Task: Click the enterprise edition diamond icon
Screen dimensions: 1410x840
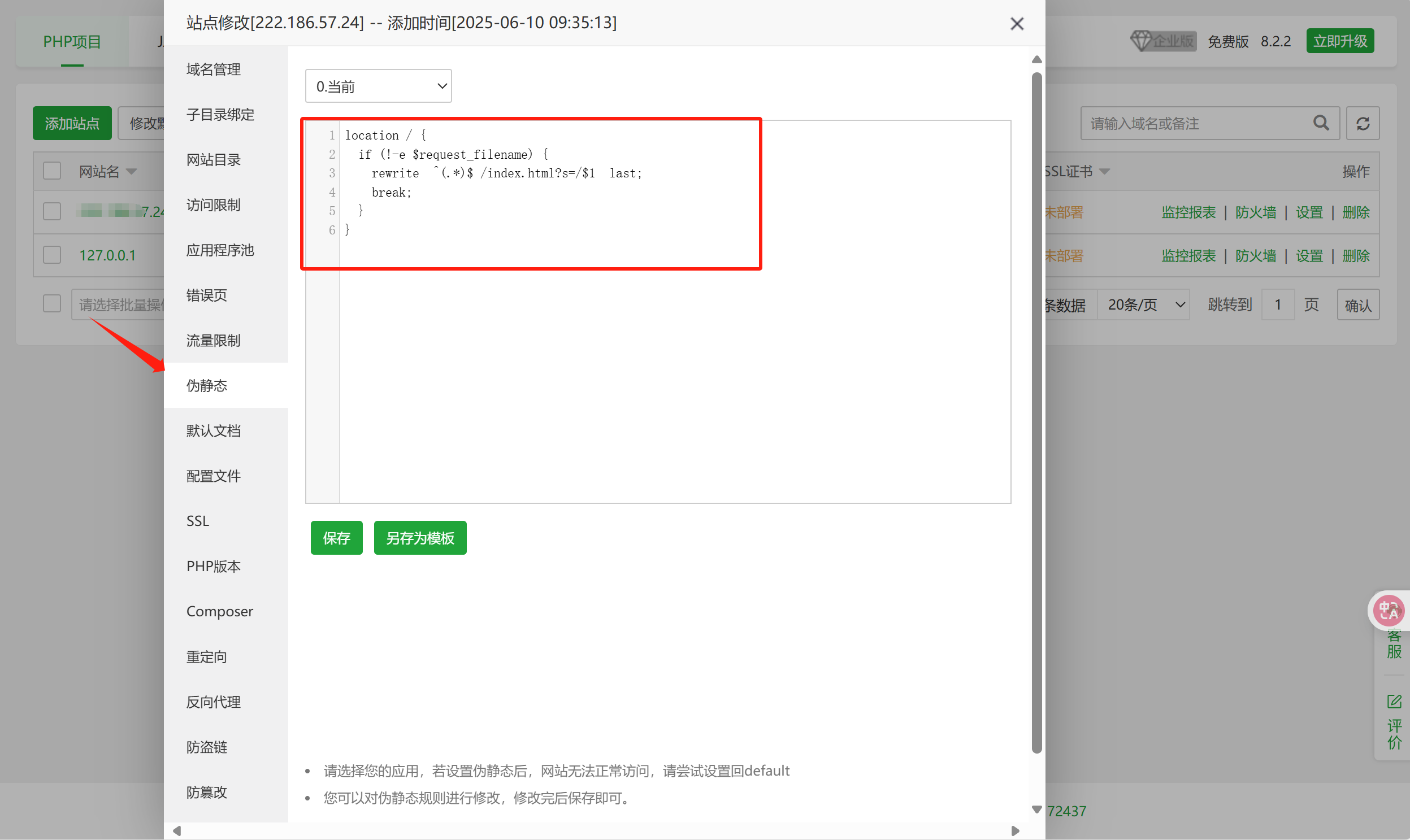Action: point(1141,41)
